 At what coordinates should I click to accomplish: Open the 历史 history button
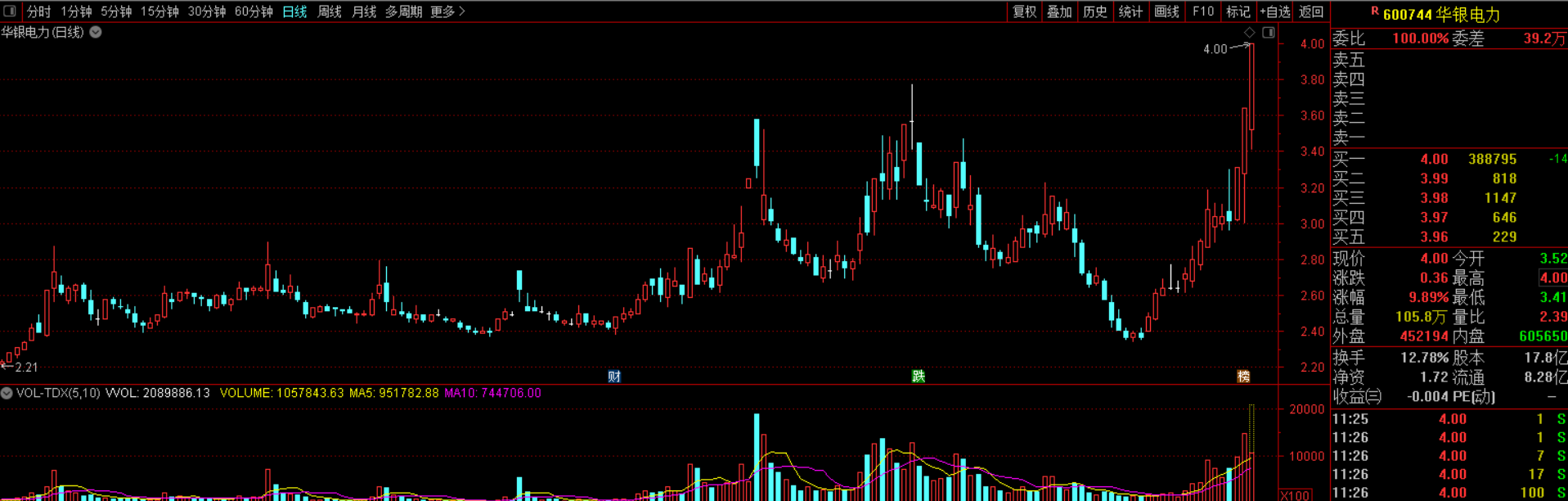pyautogui.click(x=1095, y=11)
